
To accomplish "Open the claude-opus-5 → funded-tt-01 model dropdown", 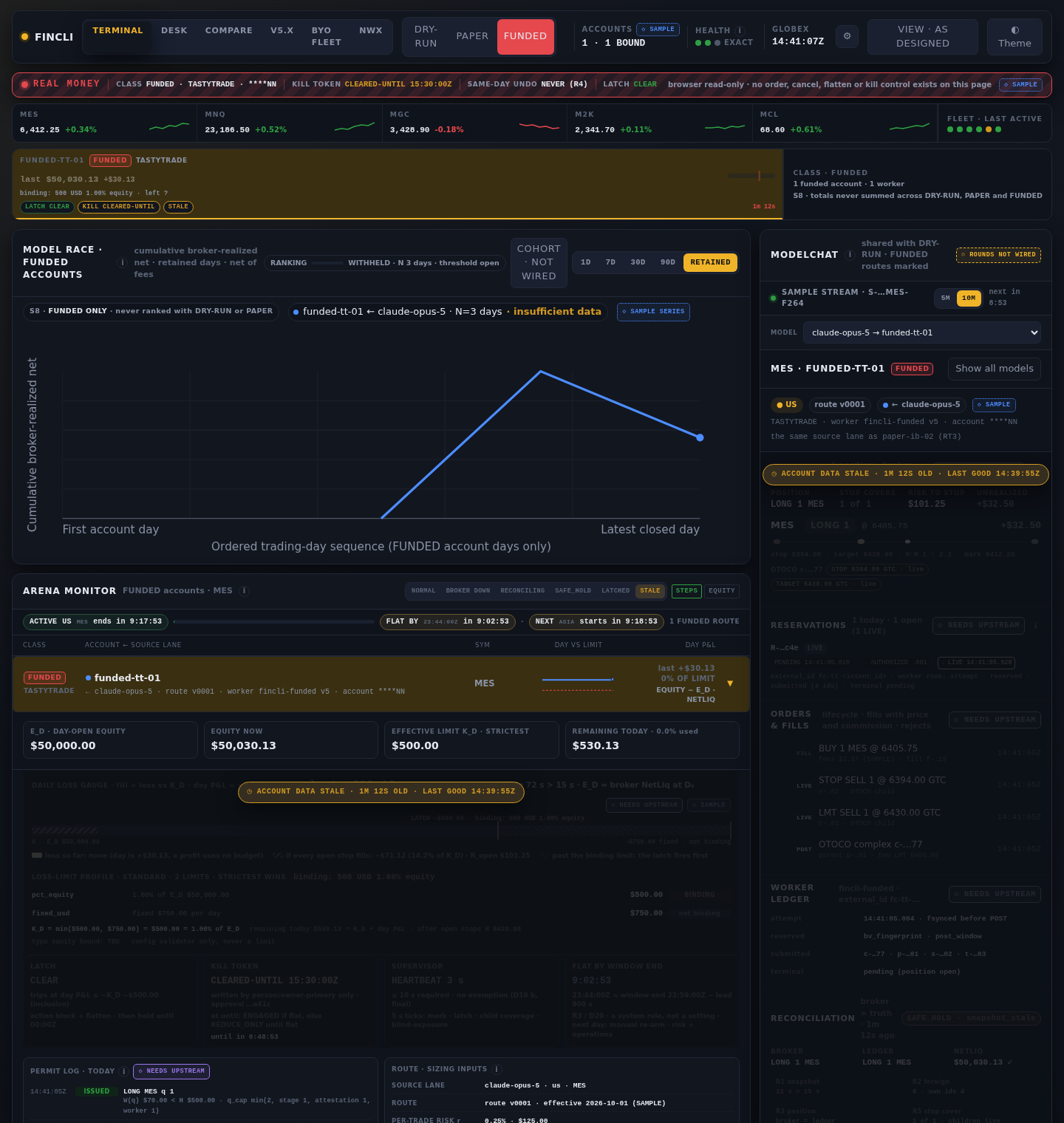I will 922,332.
